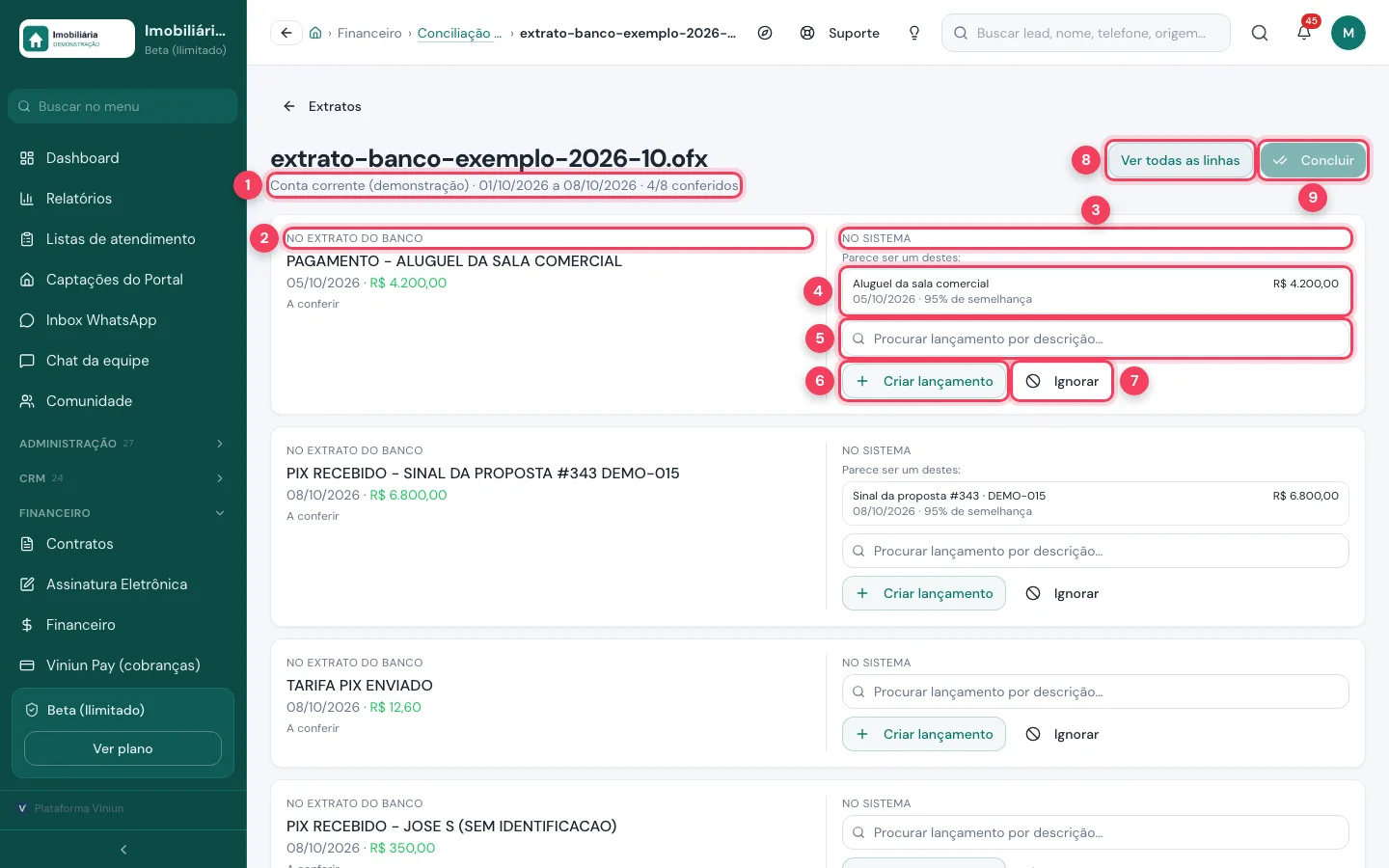Open the home icon in breadcrumb
The image size is (1389, 868).
click(315, 33)
